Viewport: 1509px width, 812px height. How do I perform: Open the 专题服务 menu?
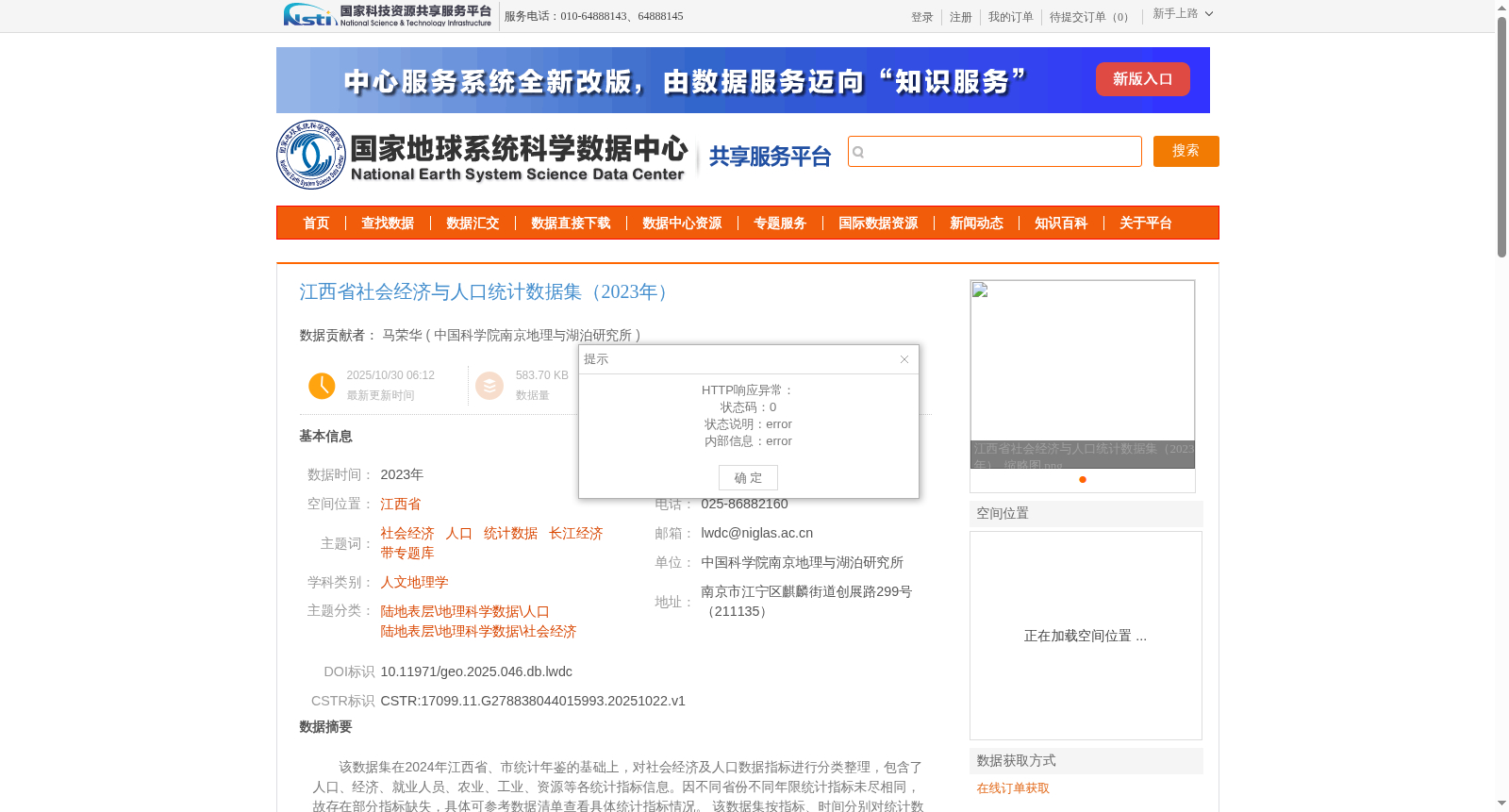click(780, 224)
